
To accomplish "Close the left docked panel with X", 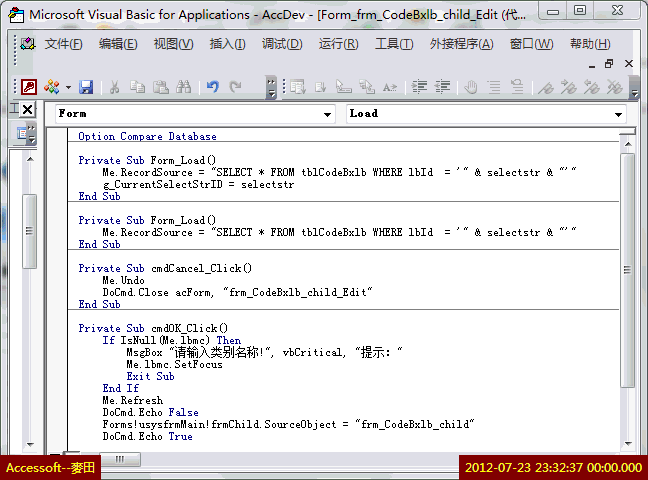I will (28, 110).
